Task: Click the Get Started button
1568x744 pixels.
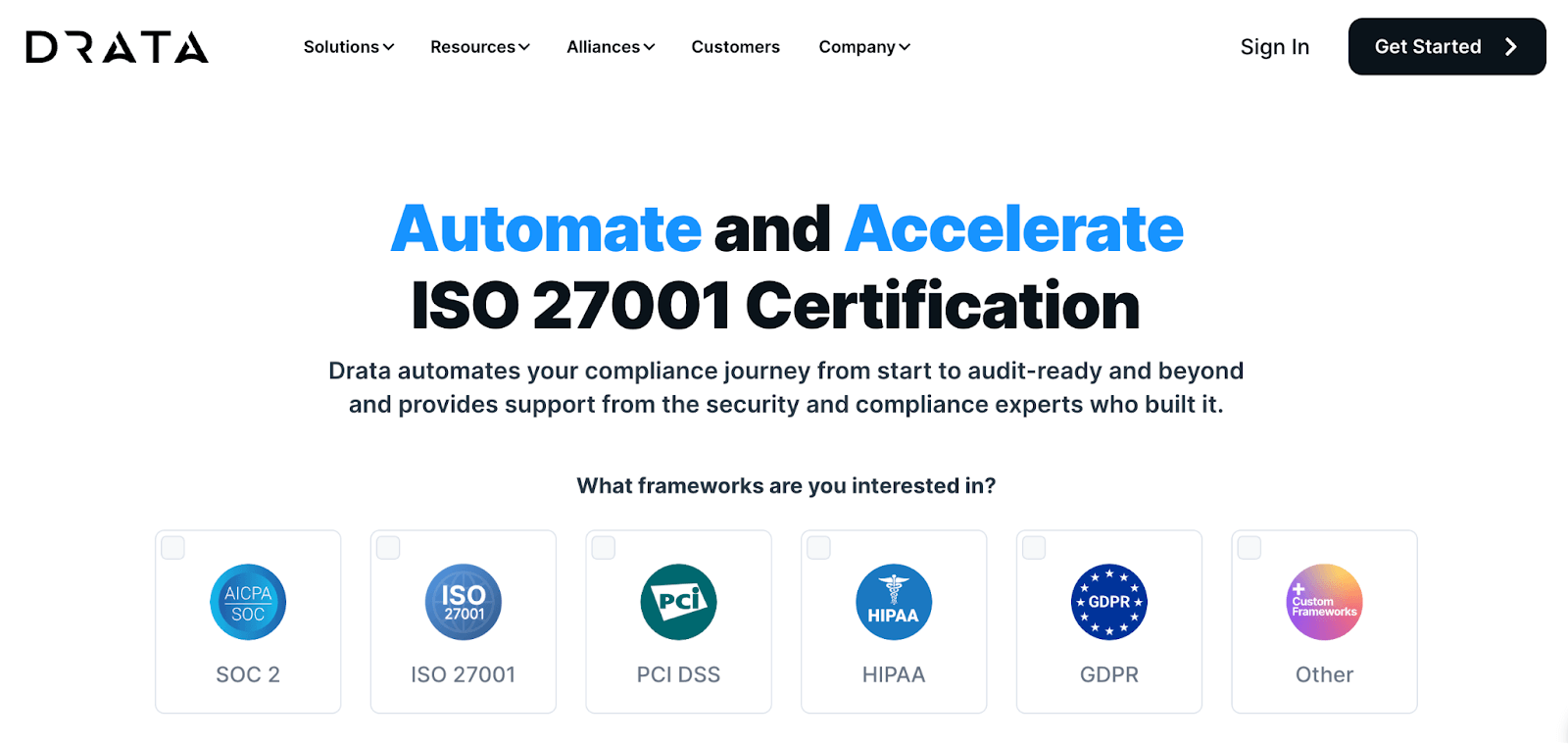Action: (x=1446, y=46)
